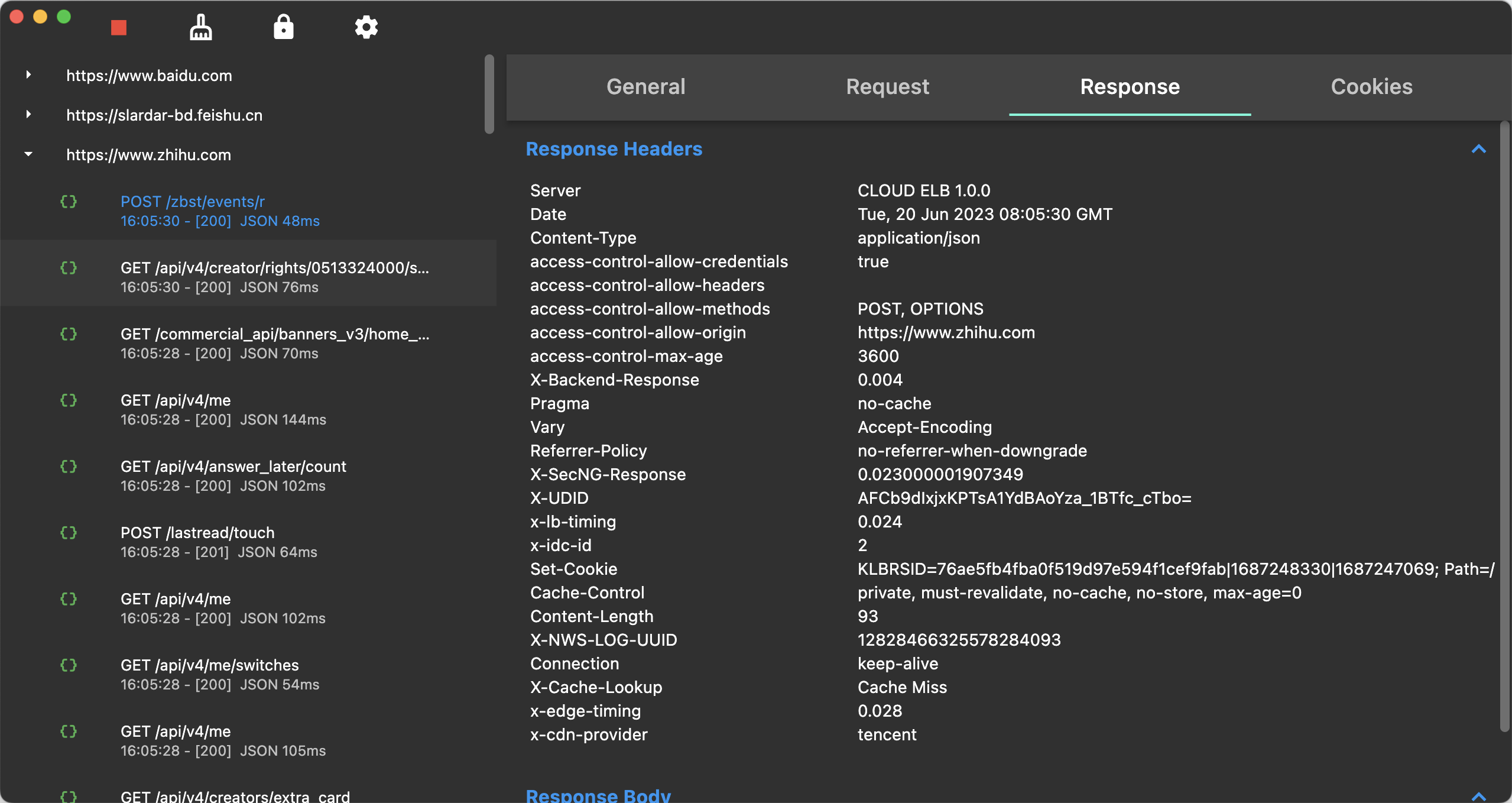
Task: Click JSON braces icon beside GET /api/v4/answer_later/count
Action: [x=69, y=467]
